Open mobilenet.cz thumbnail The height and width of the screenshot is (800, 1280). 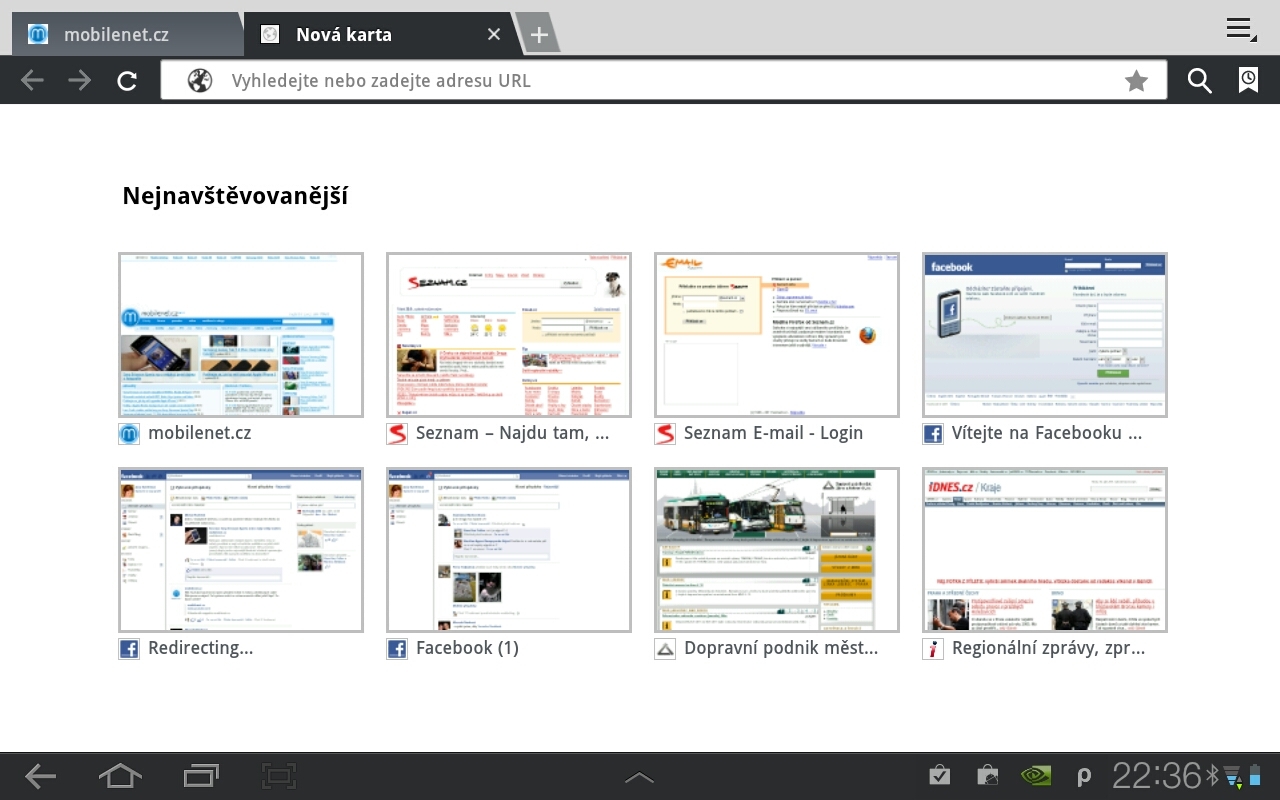(241, 335)
